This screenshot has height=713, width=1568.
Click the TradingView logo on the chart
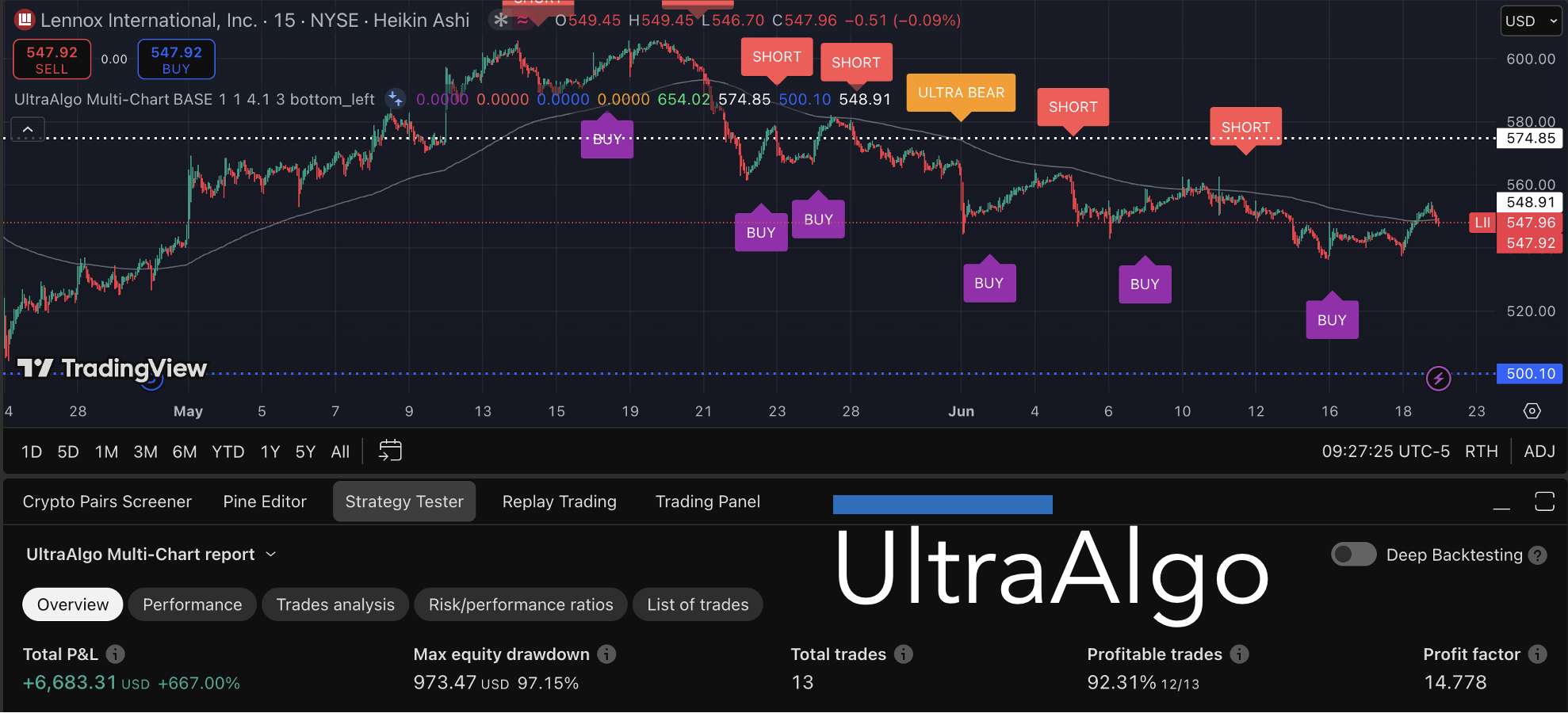pos(112,368)
